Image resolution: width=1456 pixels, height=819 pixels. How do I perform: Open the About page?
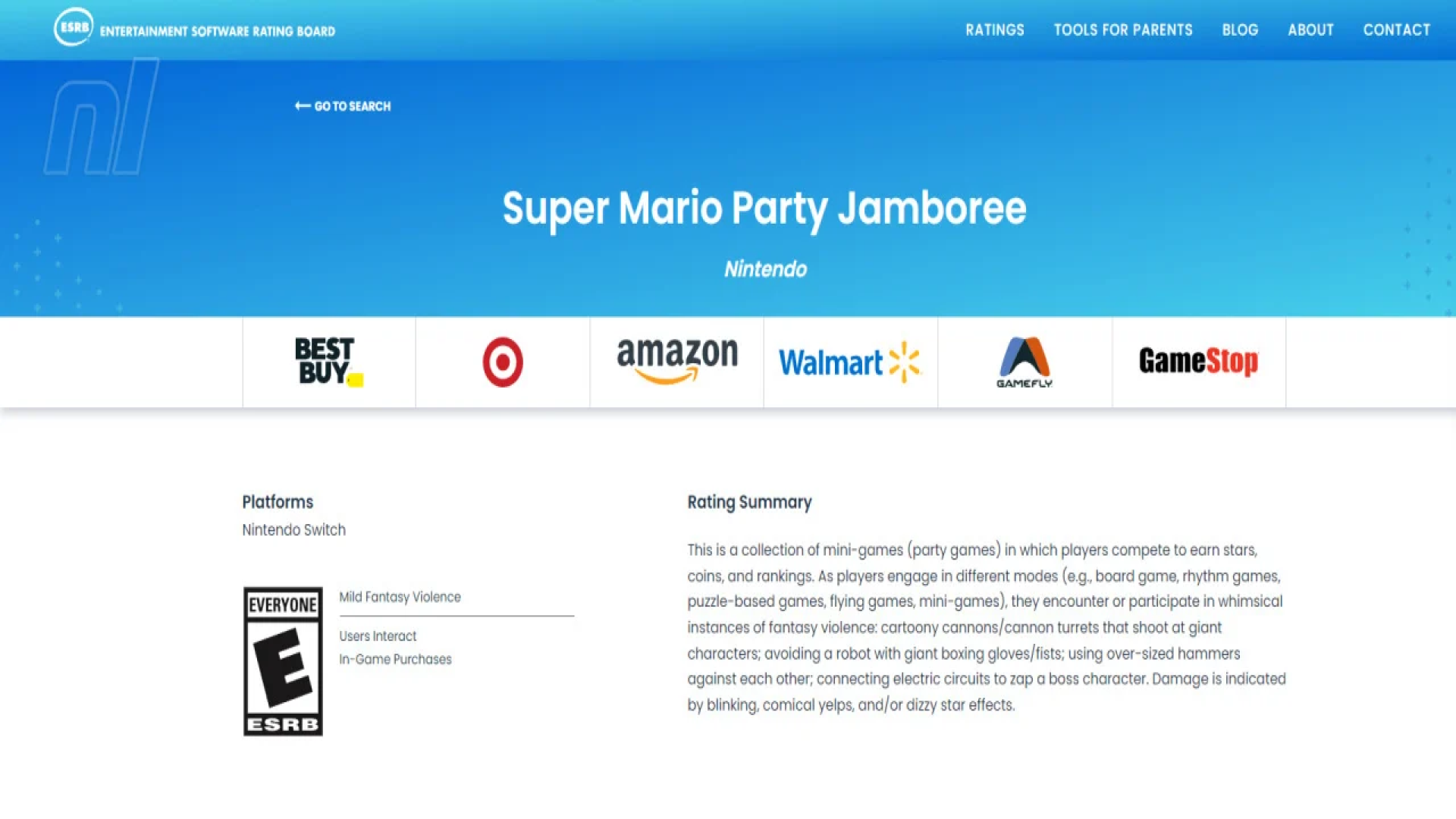click(x=1310, y=30)
